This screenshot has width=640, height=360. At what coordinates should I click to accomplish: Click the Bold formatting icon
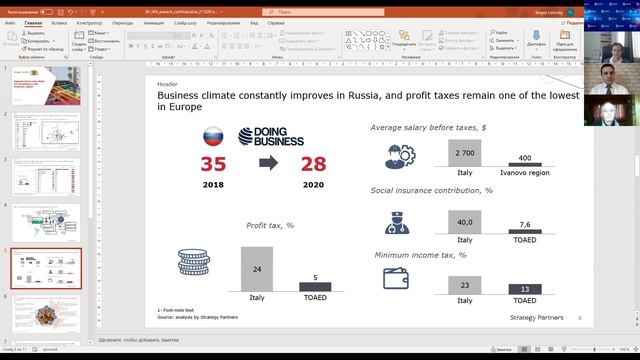(x=131, y=47)
